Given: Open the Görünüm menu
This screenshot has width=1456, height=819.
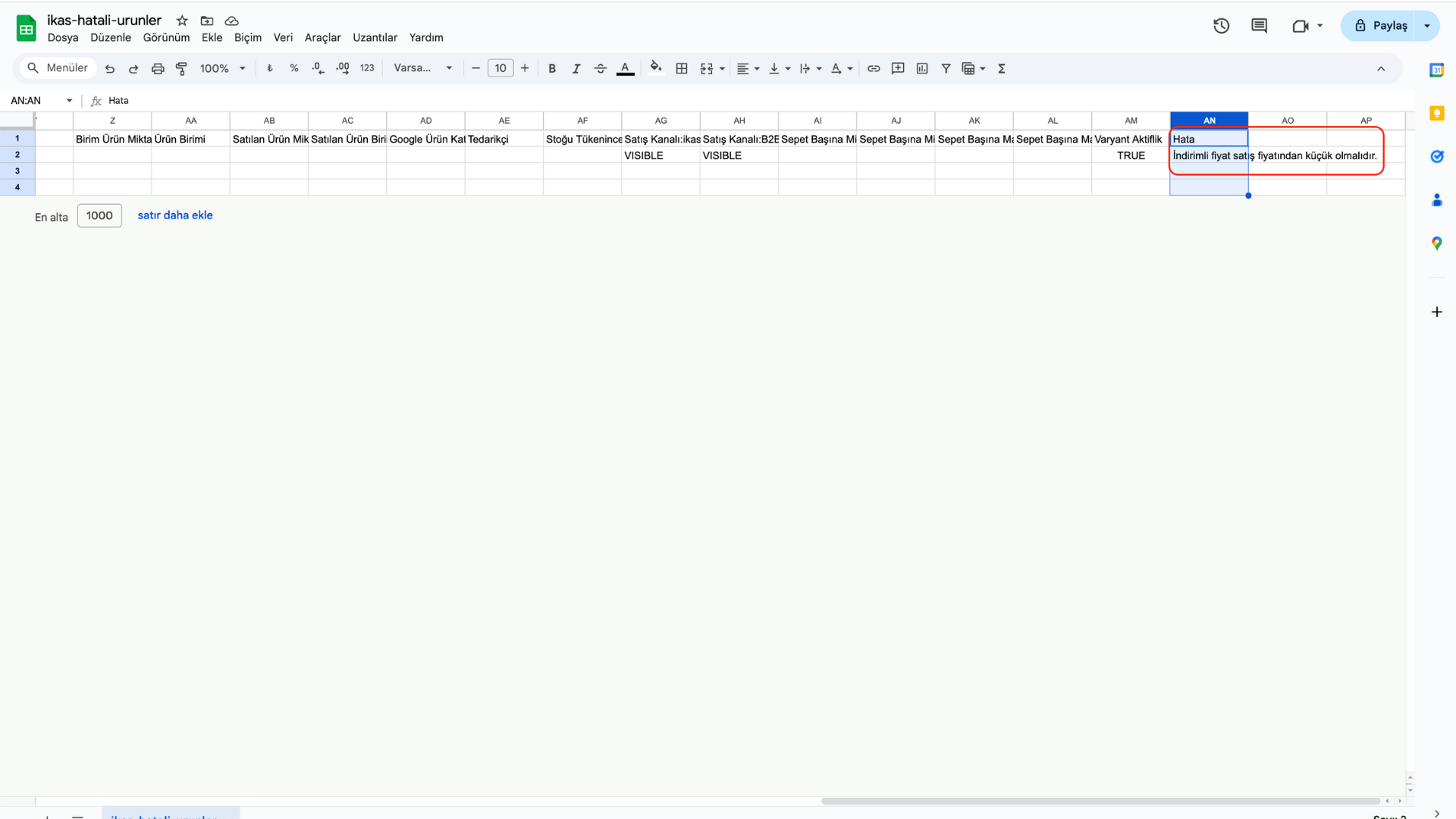Looking at the screenshot, I should click(167, 37).
